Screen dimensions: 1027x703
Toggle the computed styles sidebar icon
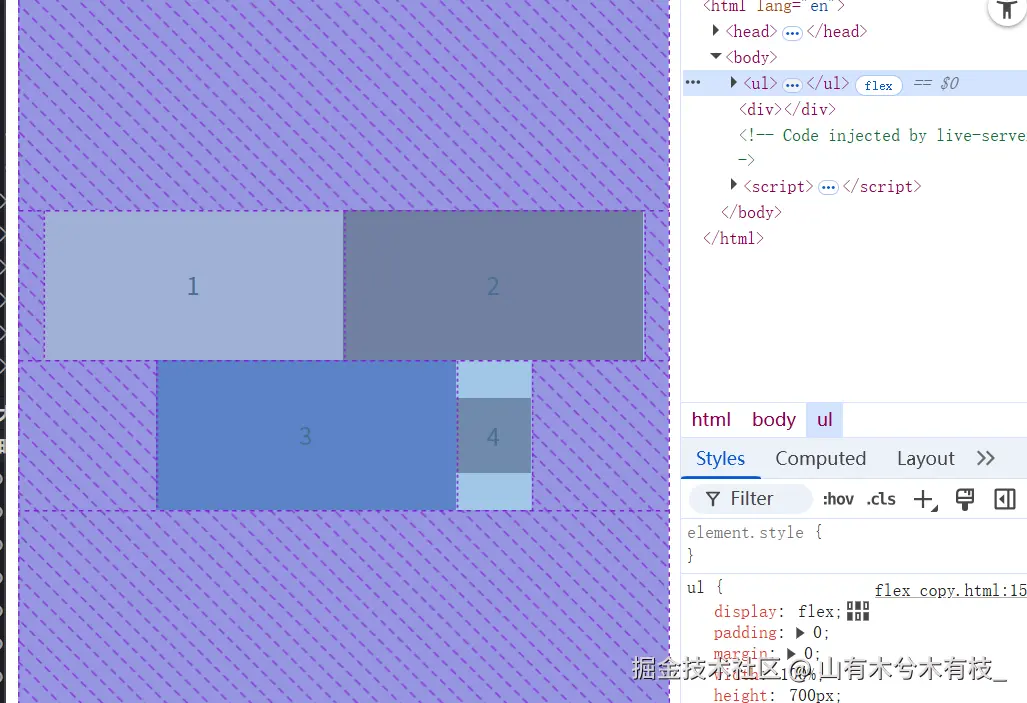coord(1005,499)
